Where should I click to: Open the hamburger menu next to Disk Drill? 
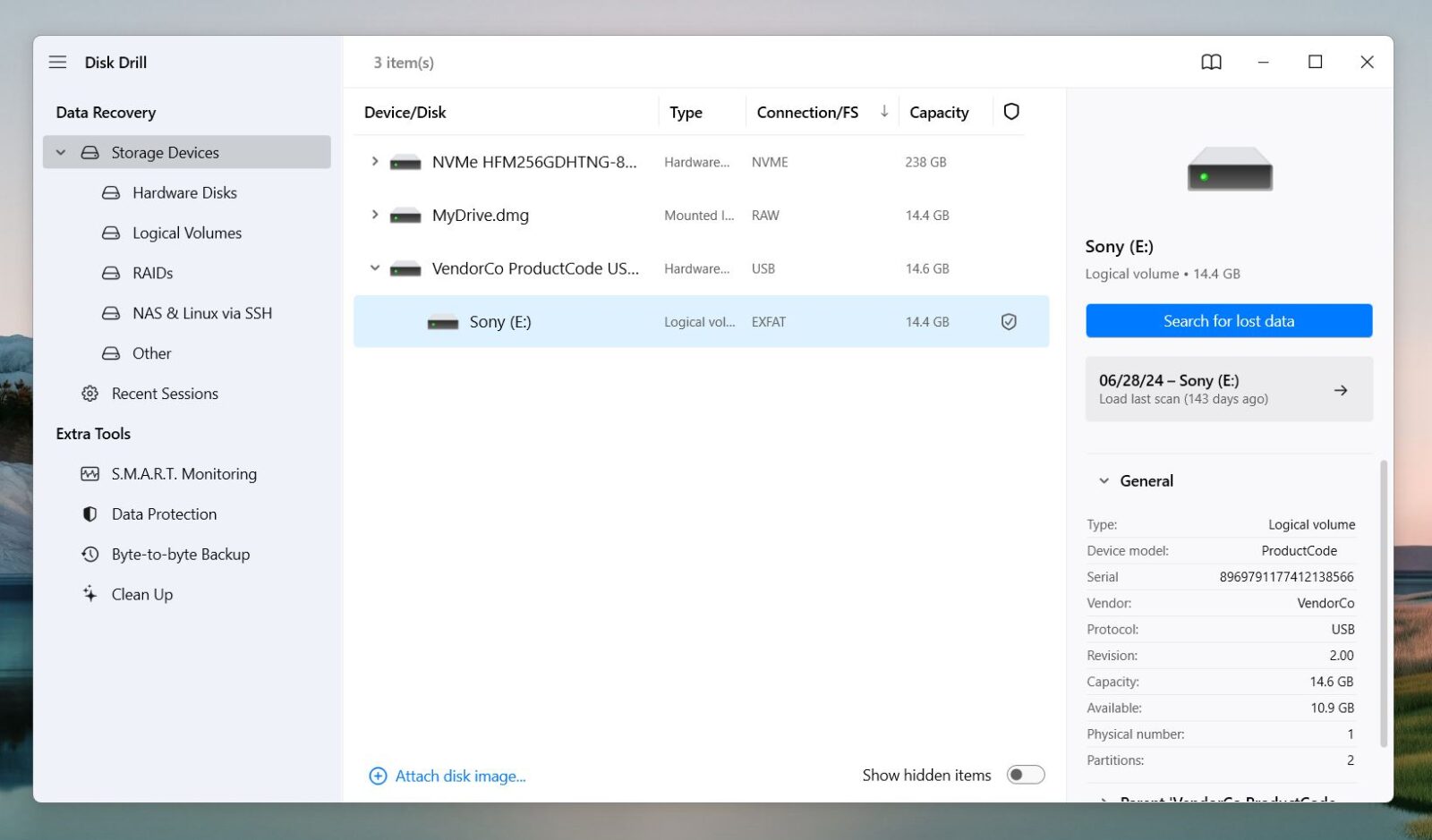tap(57, 62)
